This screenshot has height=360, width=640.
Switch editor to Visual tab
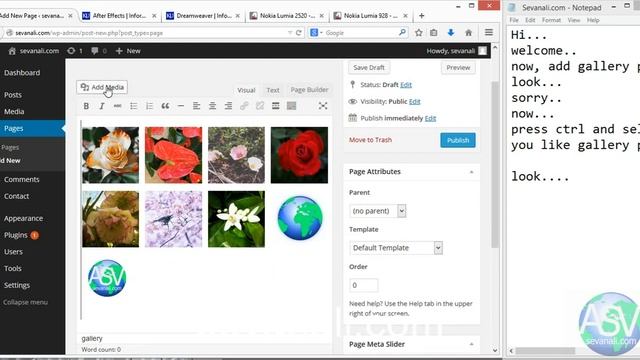[246, 90]
